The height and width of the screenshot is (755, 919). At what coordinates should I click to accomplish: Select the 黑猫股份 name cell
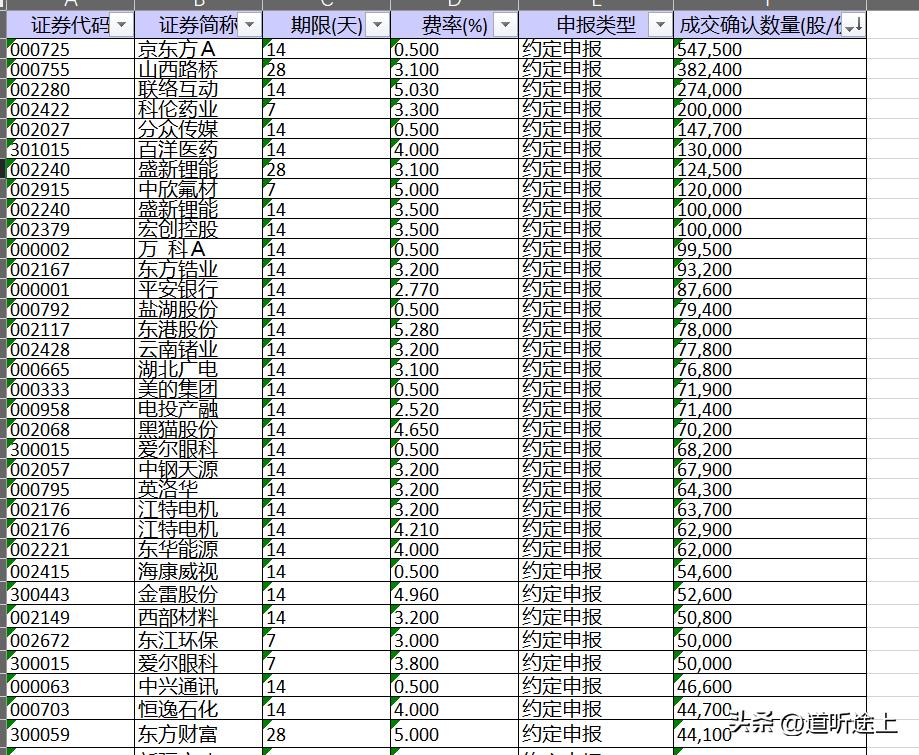(198, 429)
